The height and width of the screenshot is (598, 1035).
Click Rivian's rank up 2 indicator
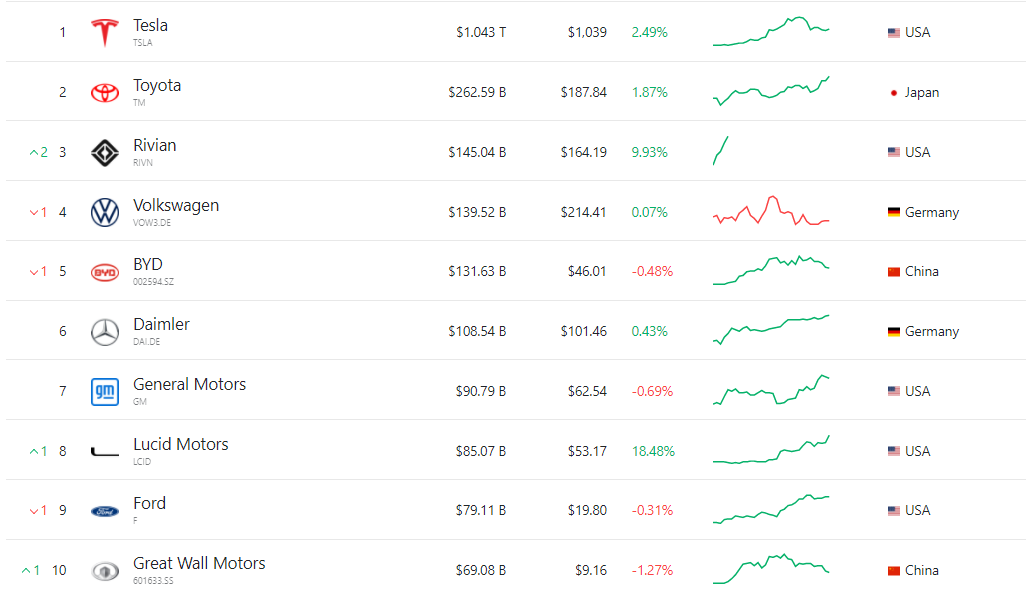pos(38,152)
